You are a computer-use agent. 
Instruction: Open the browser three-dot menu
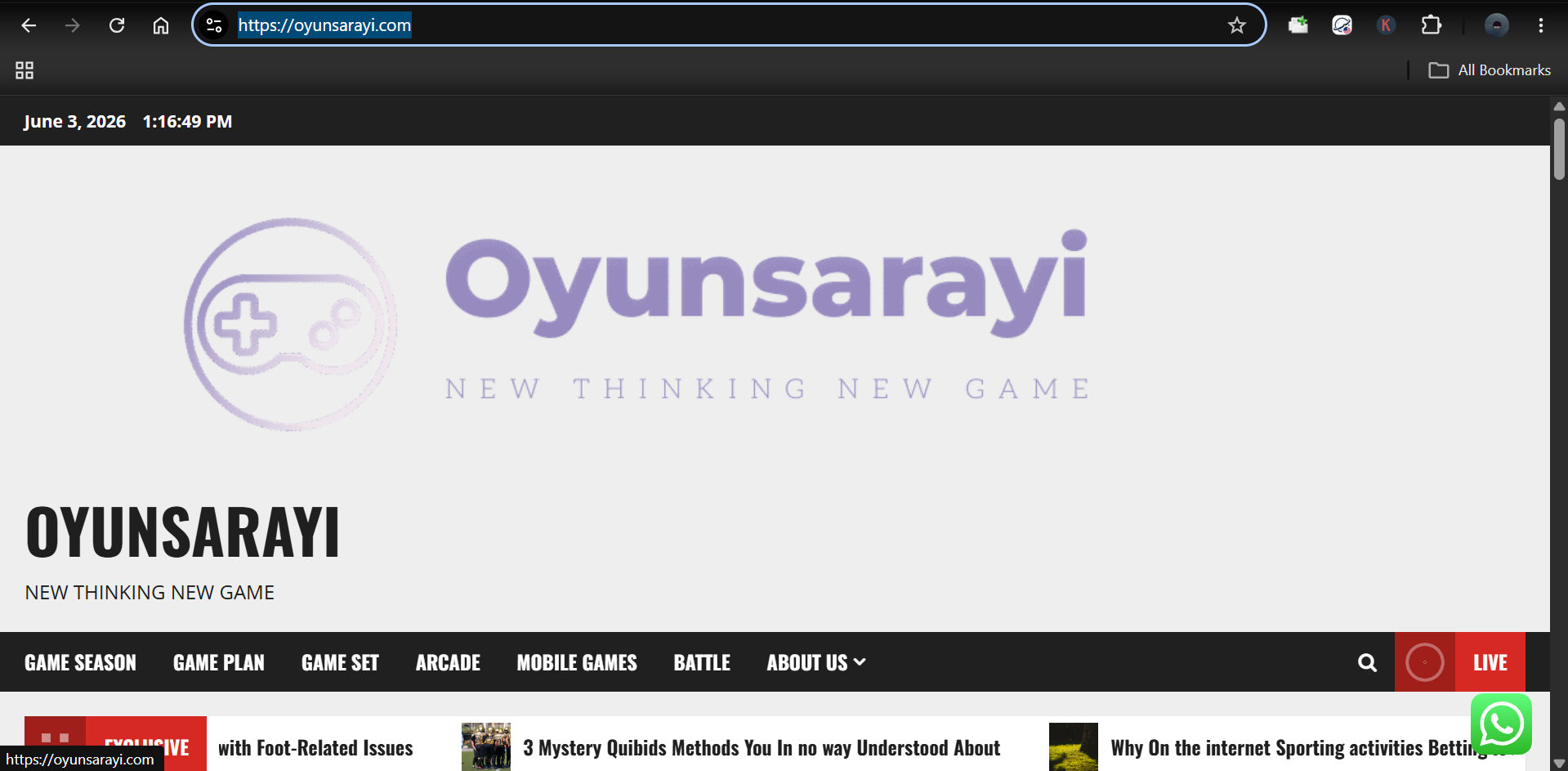coord(1540,25)
